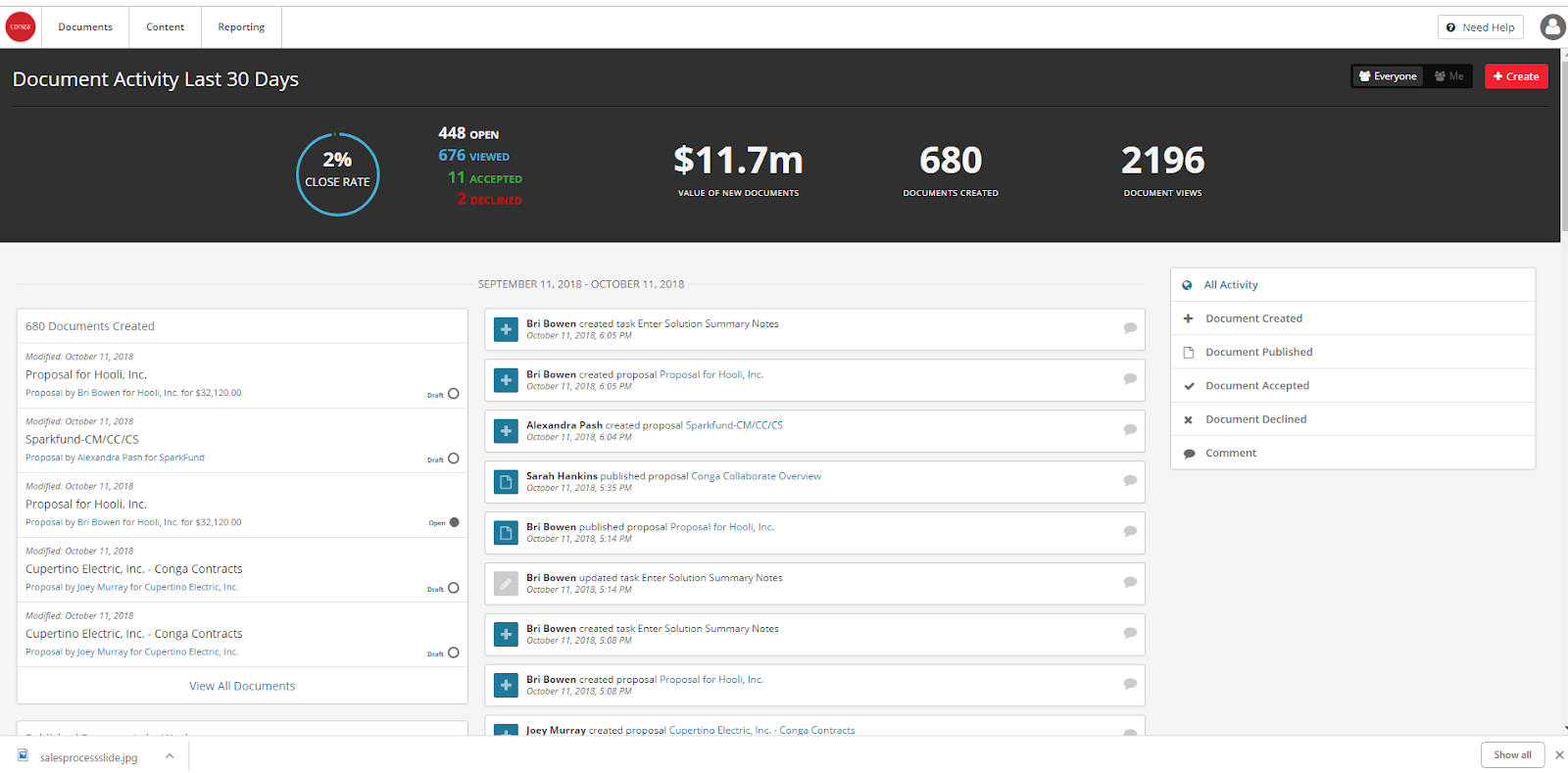Open comments on the 6:05 PM created task entry
This screenshot has height=773, width=1568.
tap(1130, 328)
